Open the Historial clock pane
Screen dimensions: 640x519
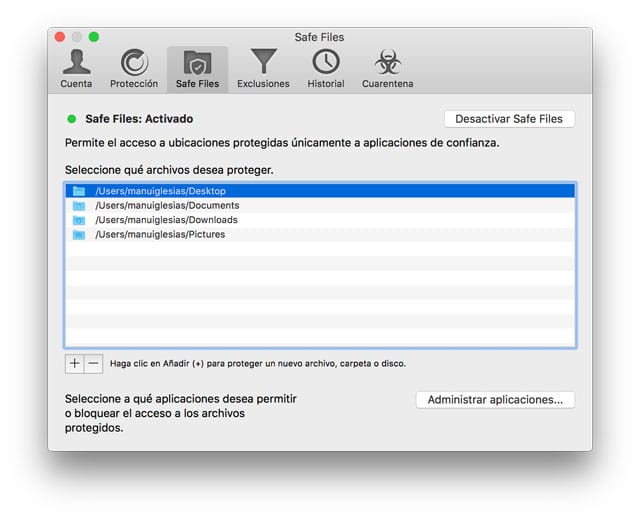click(326, 69)
